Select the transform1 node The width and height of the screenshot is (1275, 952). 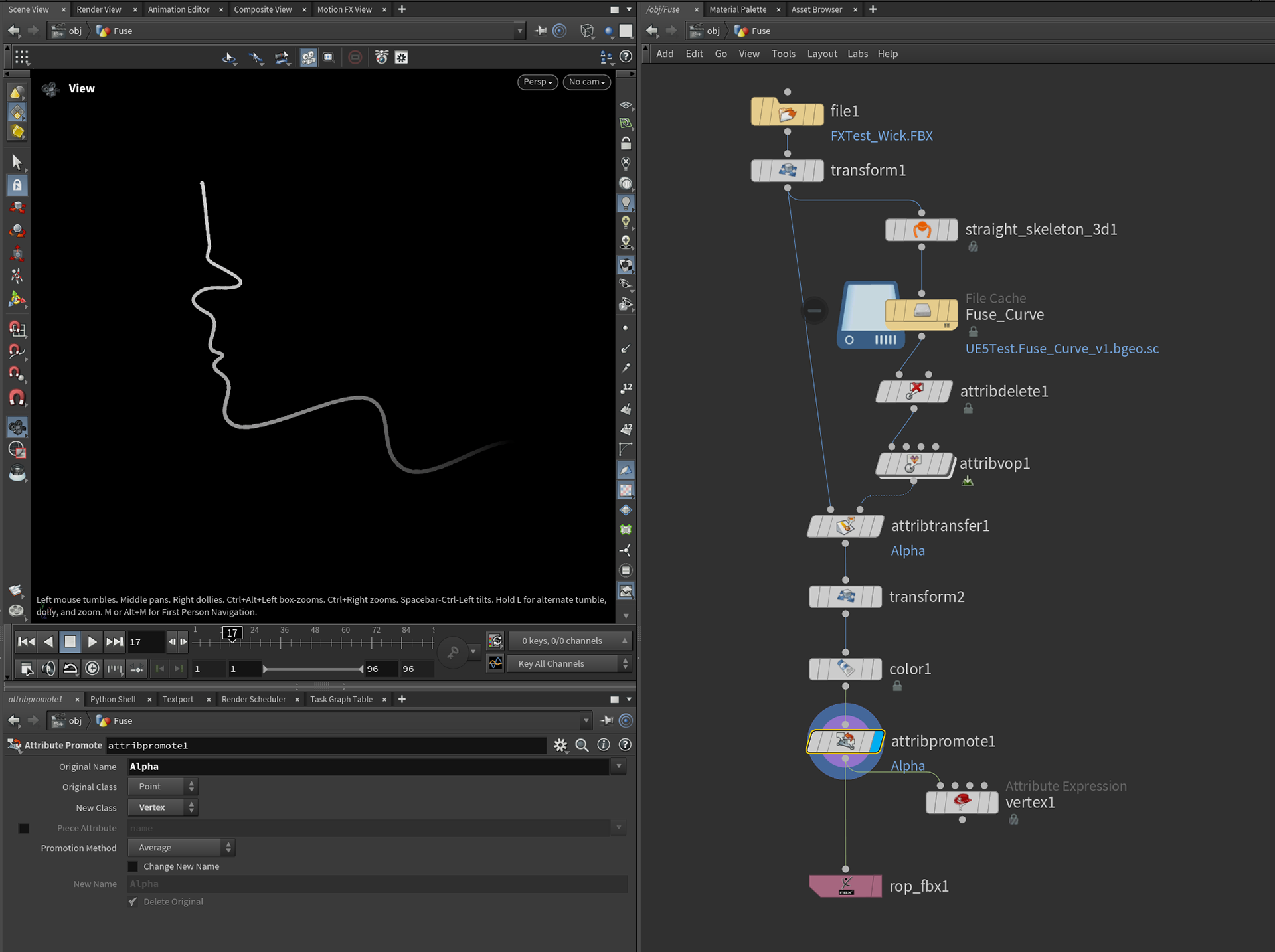coord(787,171)
